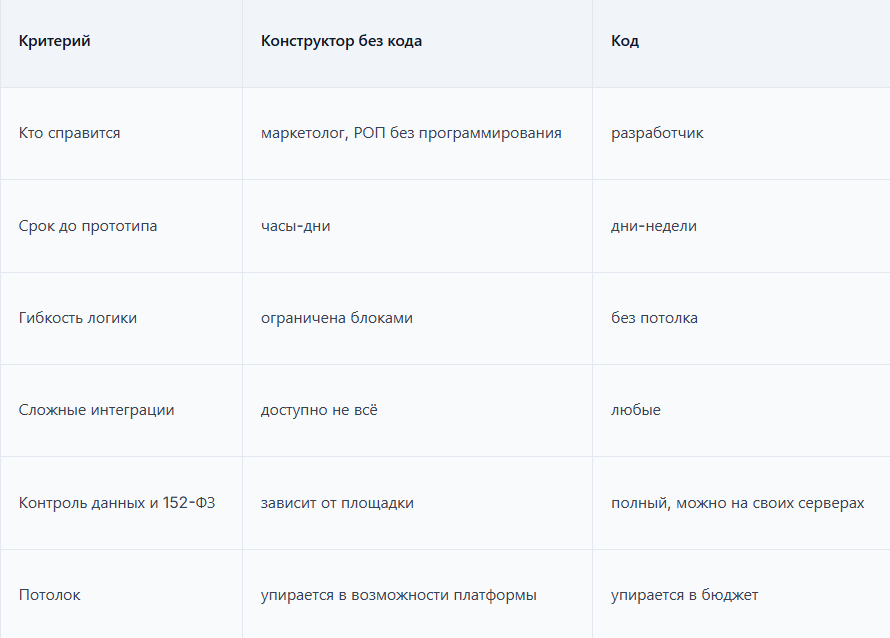This screenshot has width=890, height=638.
Task: Click the 'зависит от площадки' cell
Action: point(337,503)
